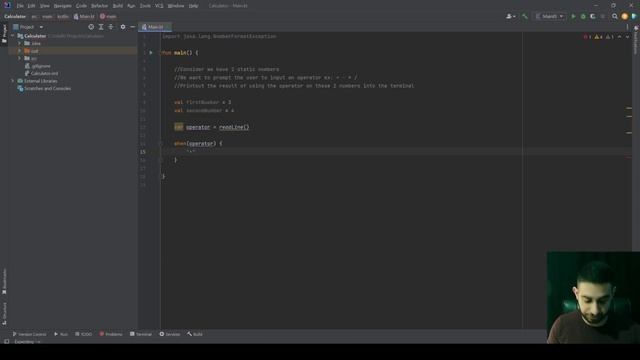Click the Expand All icon in Project panel
This screenshot has width=640, height=360.
coord(101,27)
